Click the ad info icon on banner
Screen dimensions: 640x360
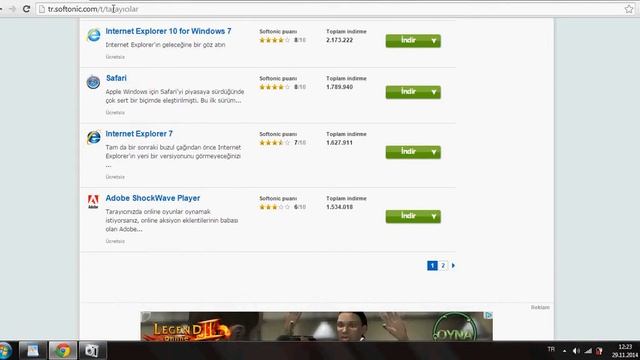(x=489, y=315)
